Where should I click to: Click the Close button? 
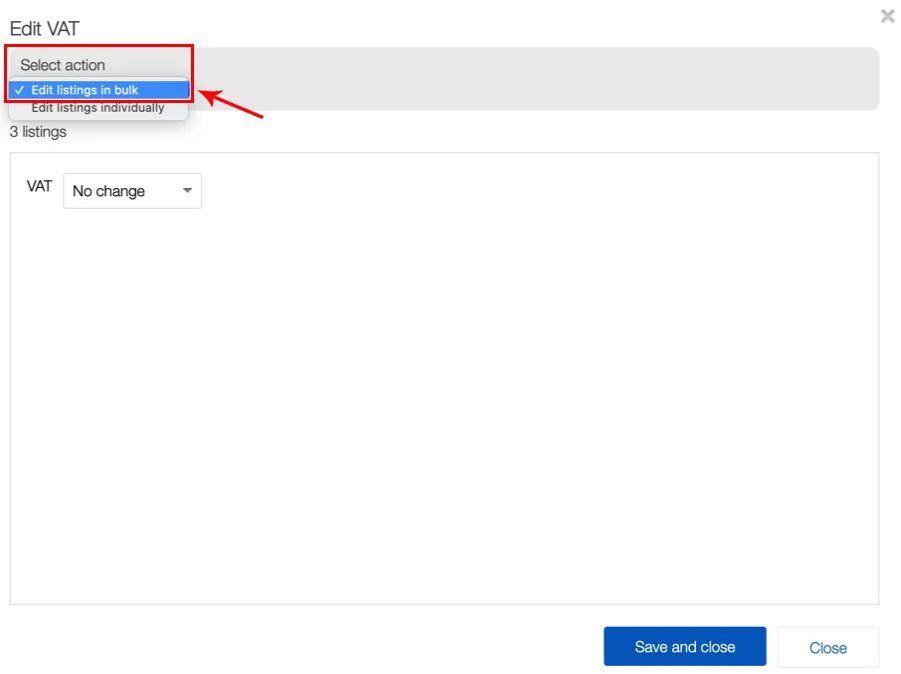pos(827,648)
